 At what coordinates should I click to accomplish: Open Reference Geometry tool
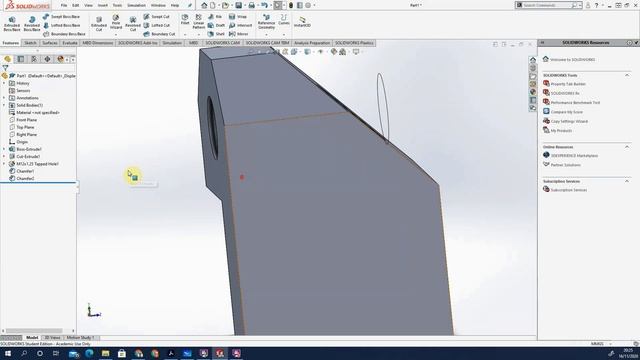pyautogui.click(x=267, y=22)
